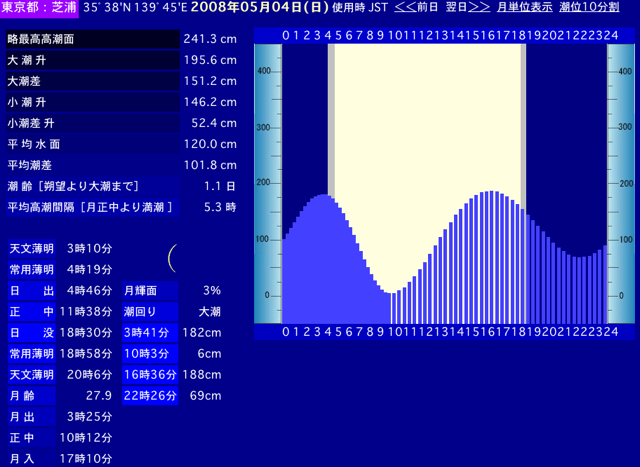Image resolution: width=640 pixels, height=467 pixels.
Task: Select the 10時12分 moon transit time
Action: pos(86,438)
